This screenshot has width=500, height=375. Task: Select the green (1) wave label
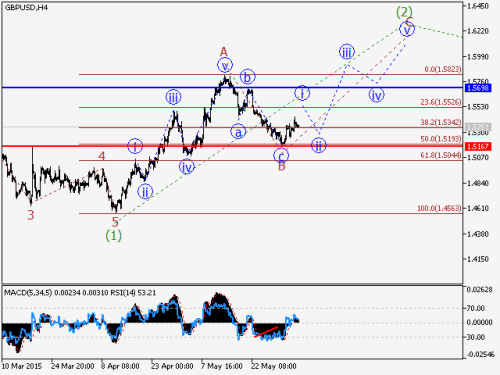click(x=114, y=236)
